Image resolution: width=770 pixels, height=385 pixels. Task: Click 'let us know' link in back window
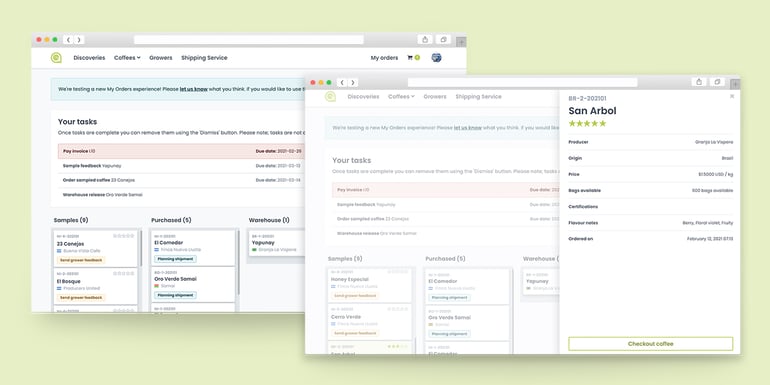tap(193, 89)
